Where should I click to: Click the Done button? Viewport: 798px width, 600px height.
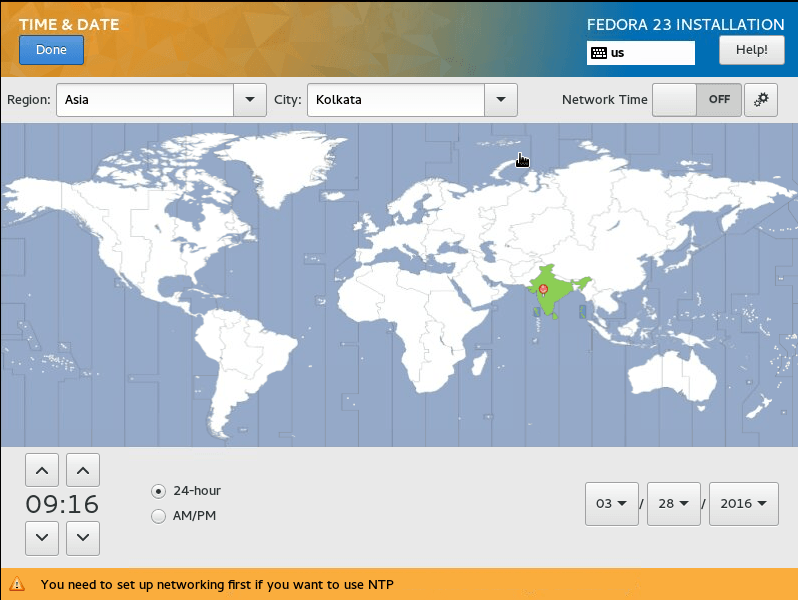point(51,50)
